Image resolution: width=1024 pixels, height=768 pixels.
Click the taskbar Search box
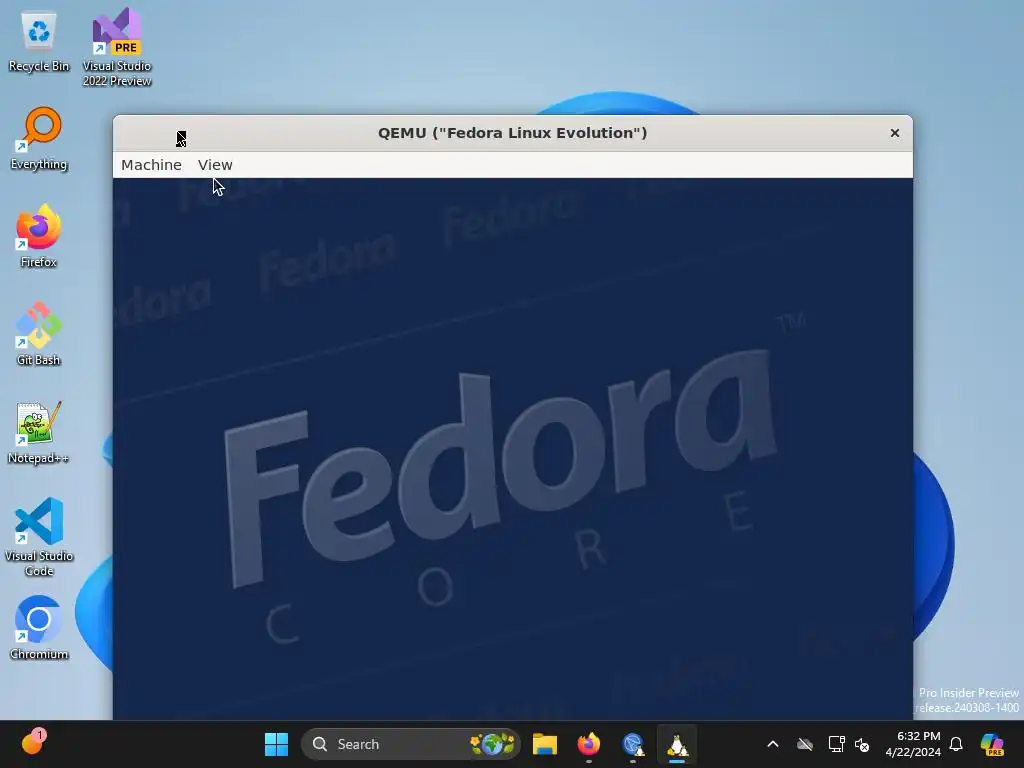point(411,744)
